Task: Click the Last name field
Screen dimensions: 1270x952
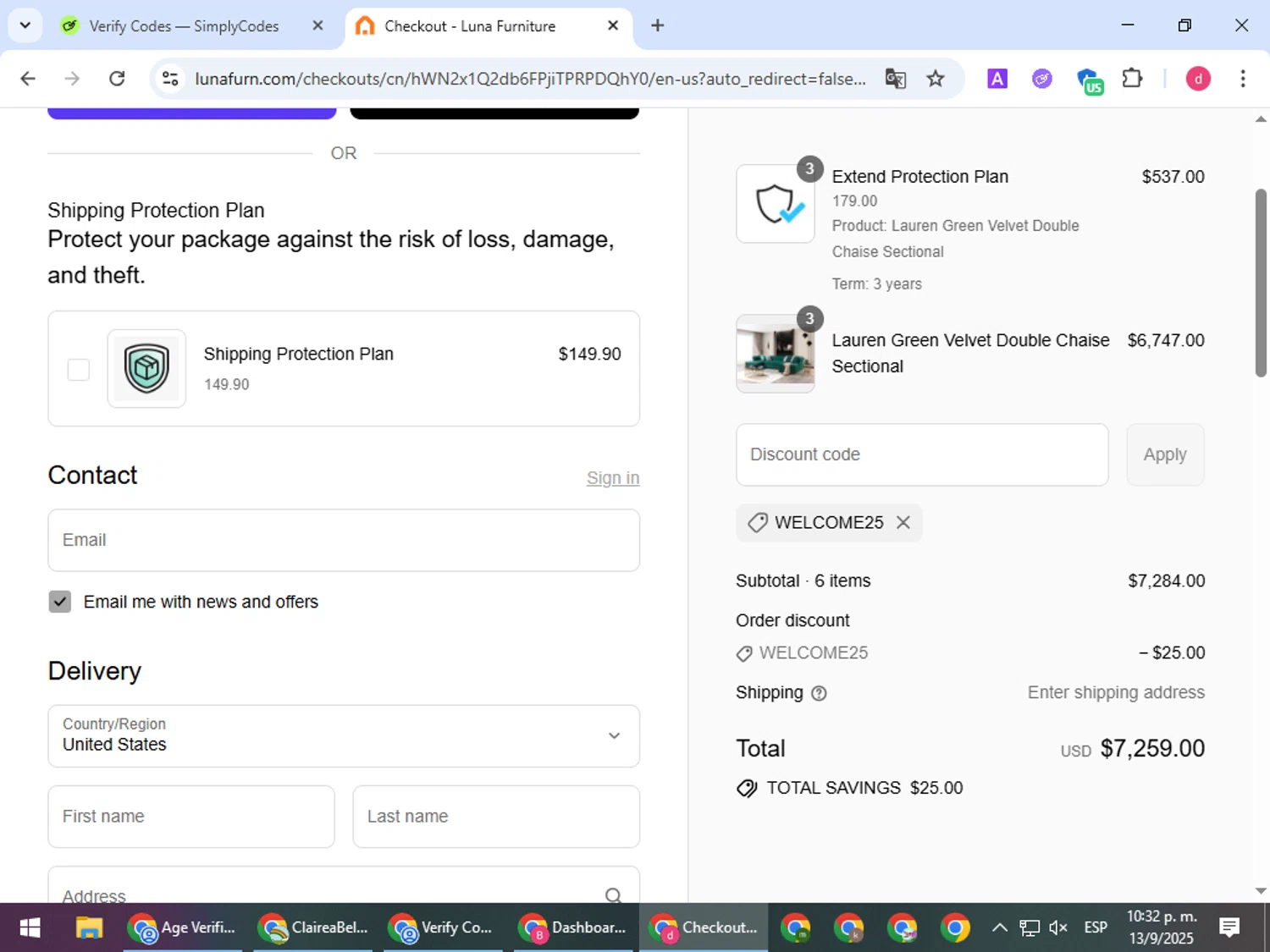Action: point(496,817)
